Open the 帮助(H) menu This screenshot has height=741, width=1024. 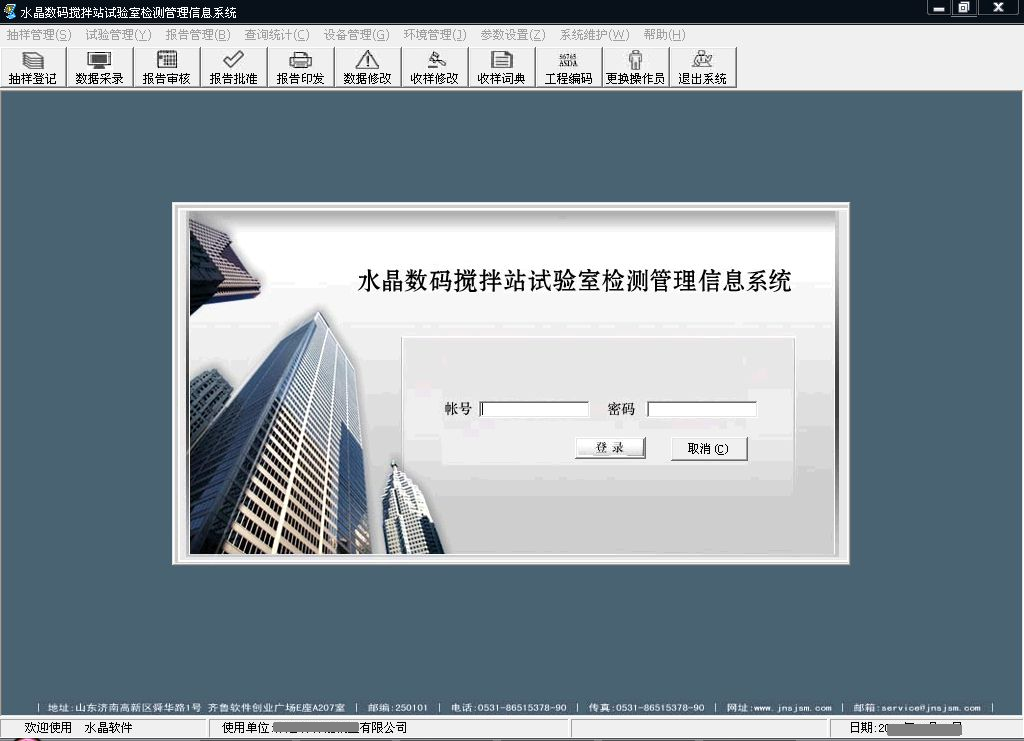pos(664,35)
